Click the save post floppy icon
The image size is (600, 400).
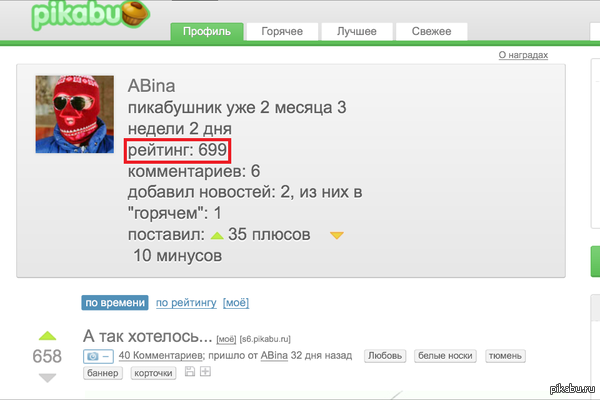tap(189, 373)
